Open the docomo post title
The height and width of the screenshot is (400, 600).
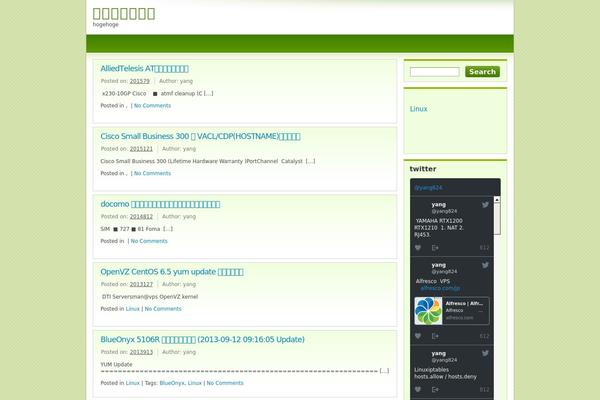point(160,204)
